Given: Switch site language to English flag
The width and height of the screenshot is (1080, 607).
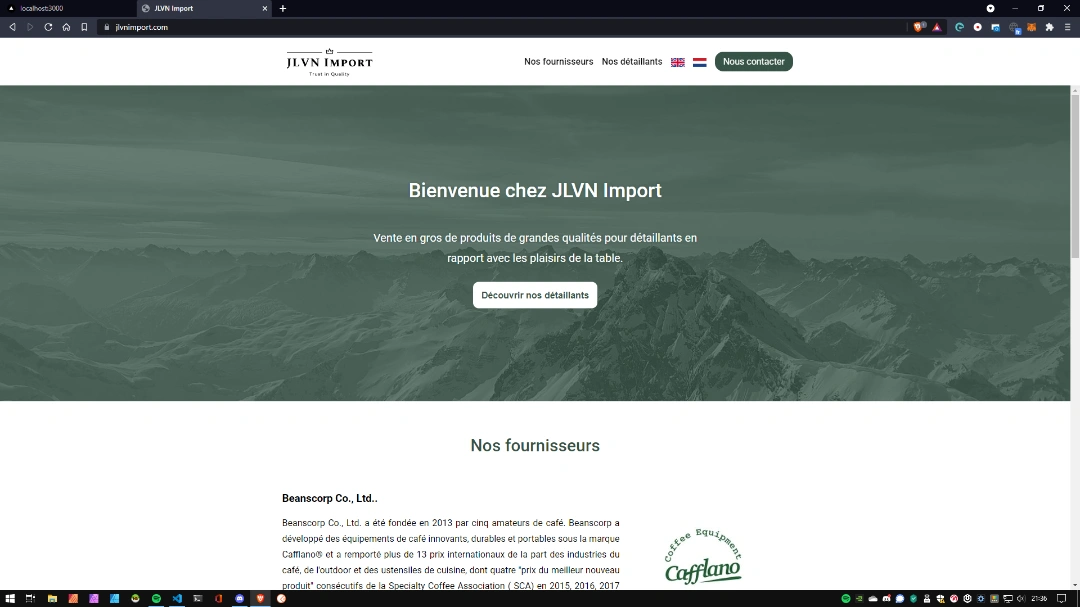Looking at the screenshot, I should [678, 62].
